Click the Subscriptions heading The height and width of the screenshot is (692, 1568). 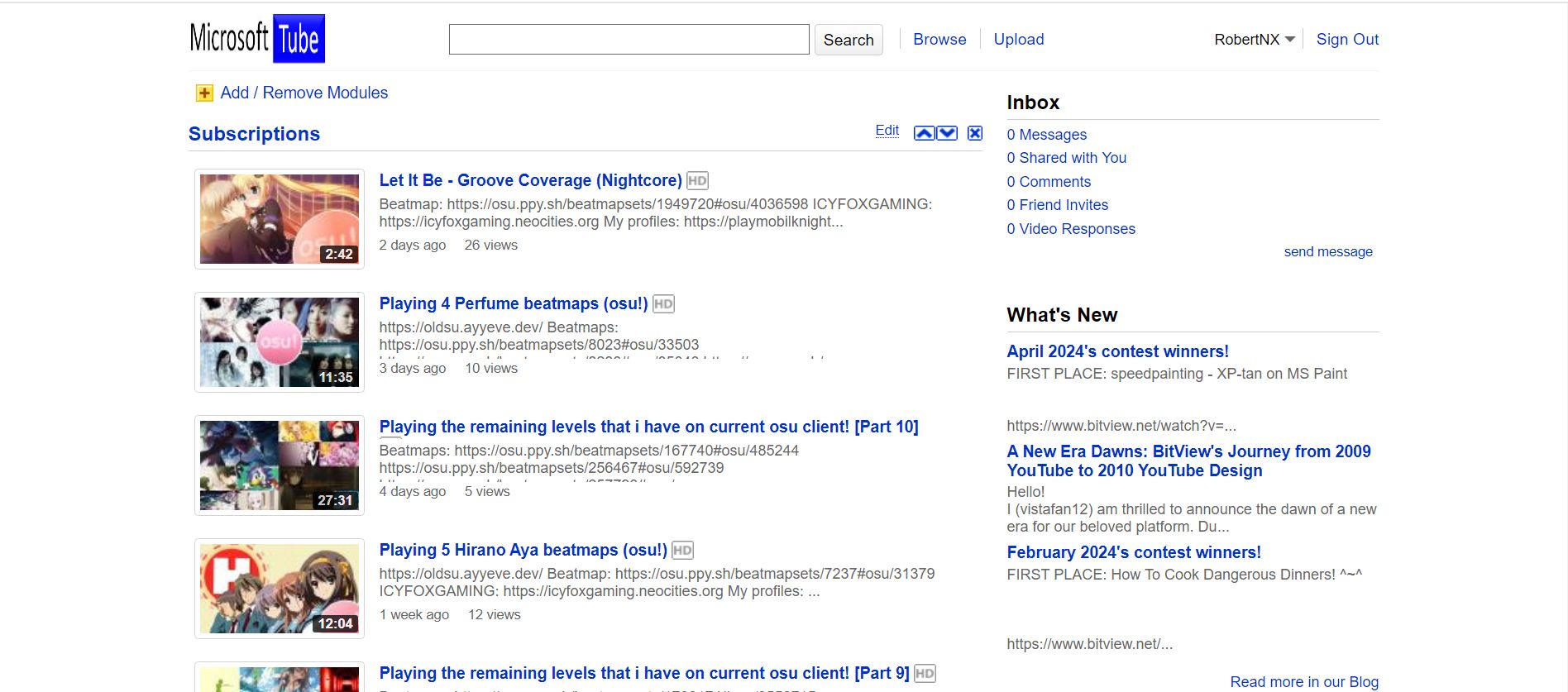coord(254,134)
